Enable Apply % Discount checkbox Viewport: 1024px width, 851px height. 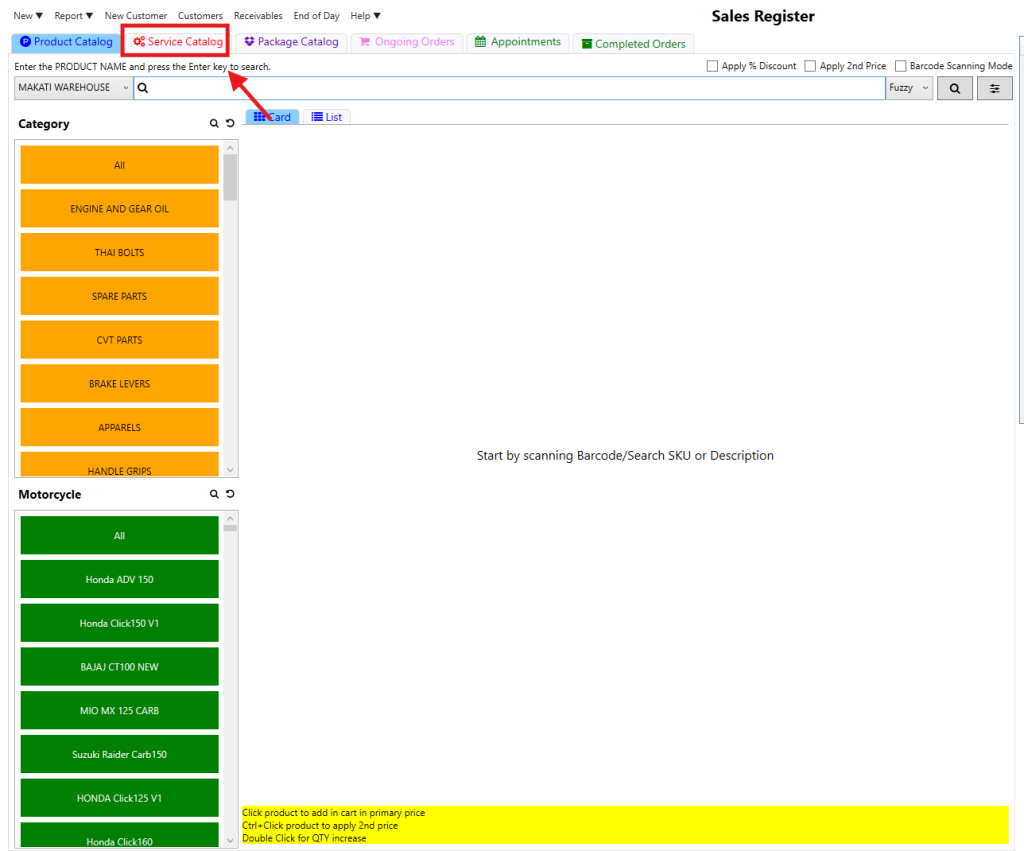[x=712, y=66]
